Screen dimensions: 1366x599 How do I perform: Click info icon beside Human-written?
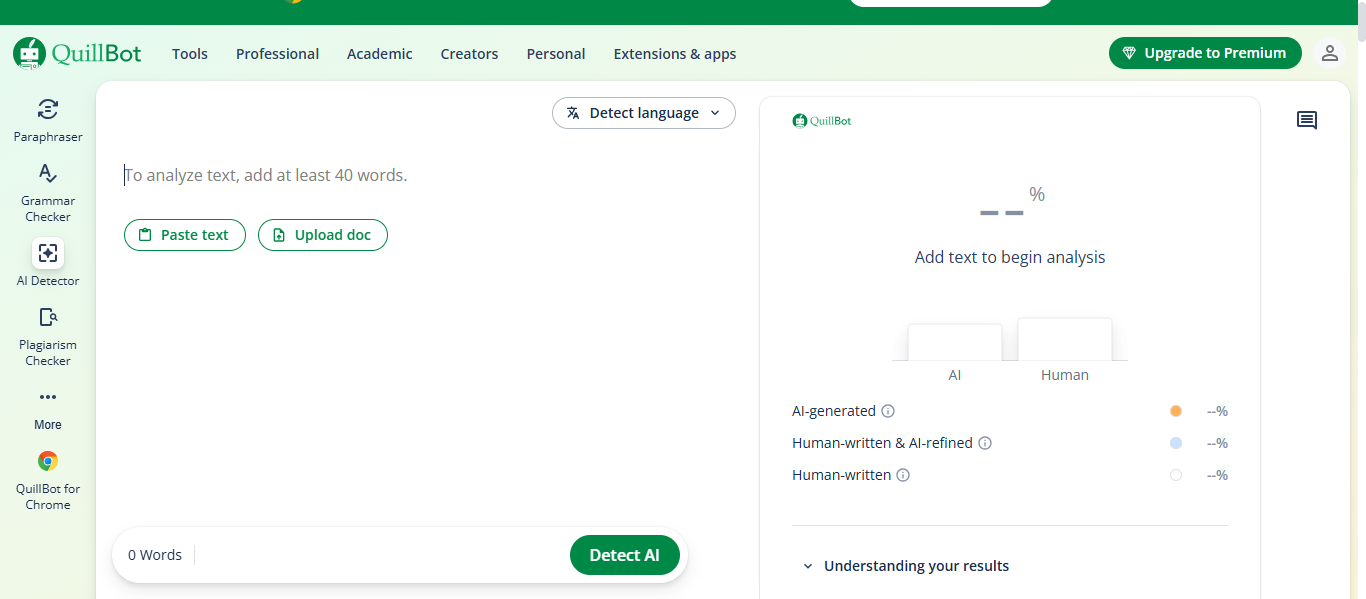[x=903, y=475]
